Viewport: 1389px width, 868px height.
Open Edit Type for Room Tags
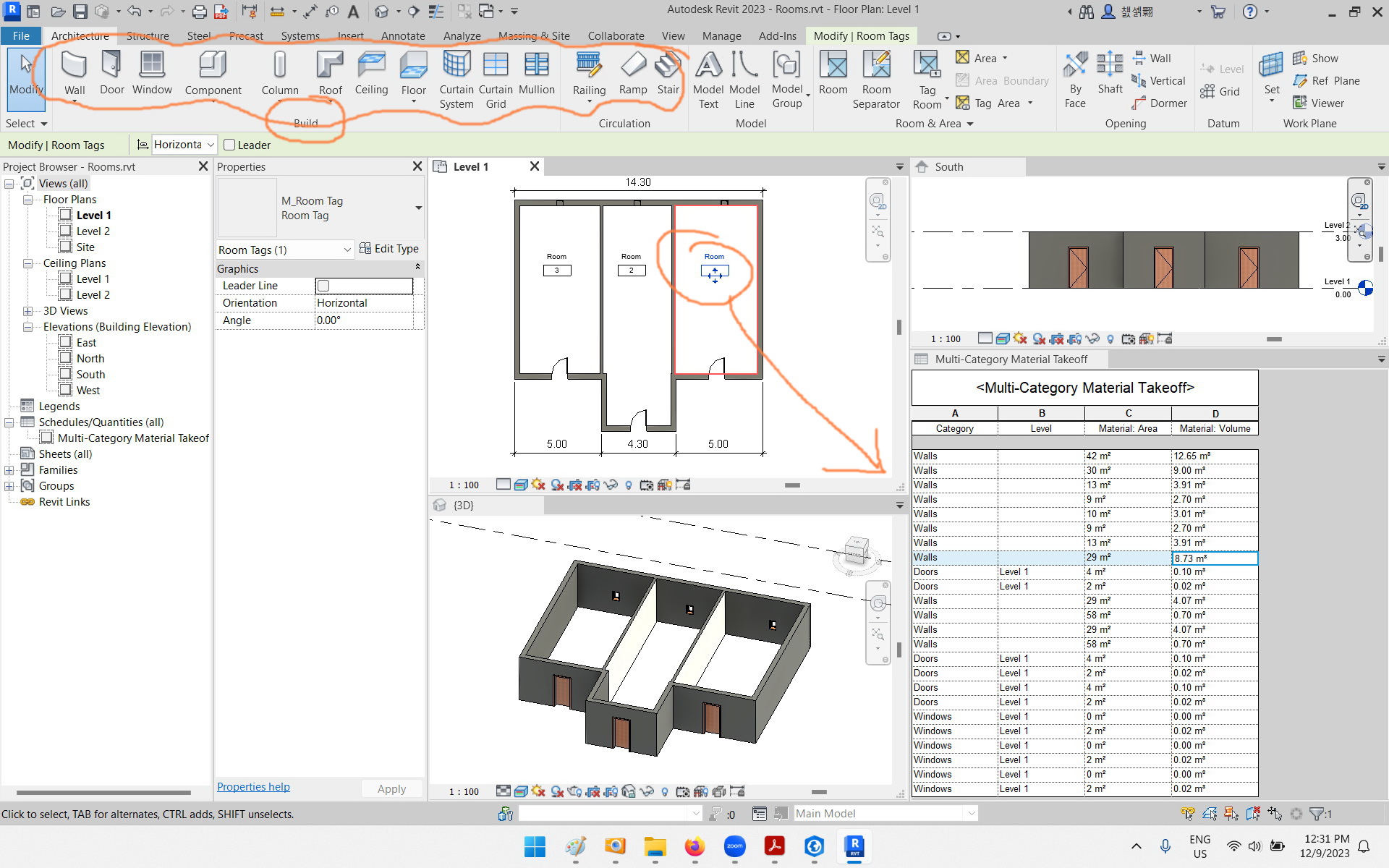390,248
